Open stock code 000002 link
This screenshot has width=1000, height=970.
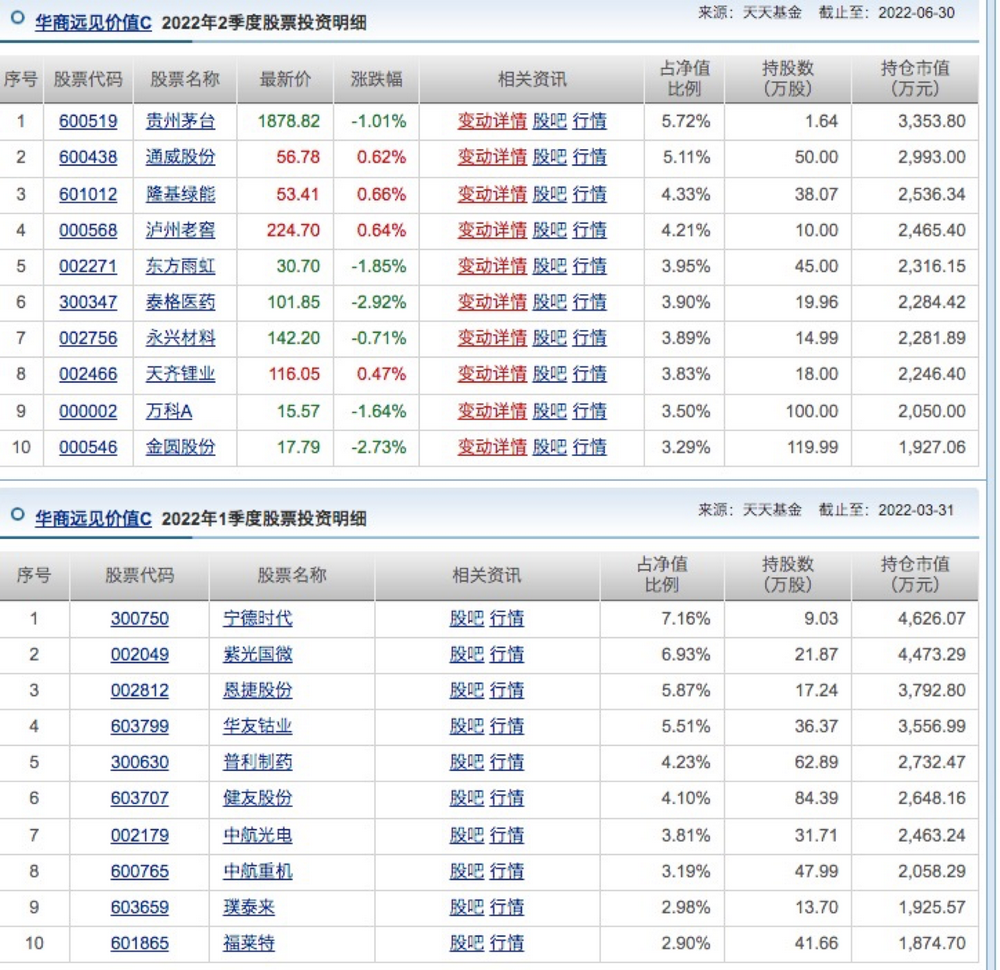pos(88,411)
